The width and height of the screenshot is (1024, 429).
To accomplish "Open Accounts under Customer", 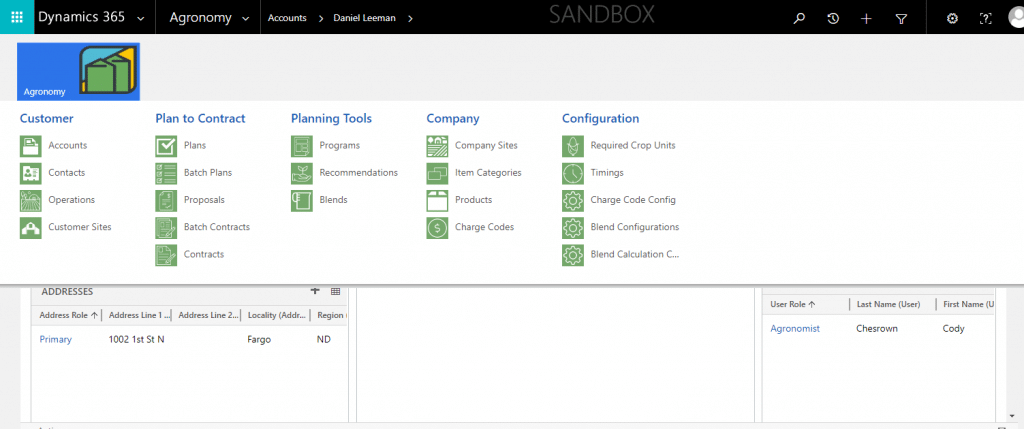I will click(x=67, y=146).
